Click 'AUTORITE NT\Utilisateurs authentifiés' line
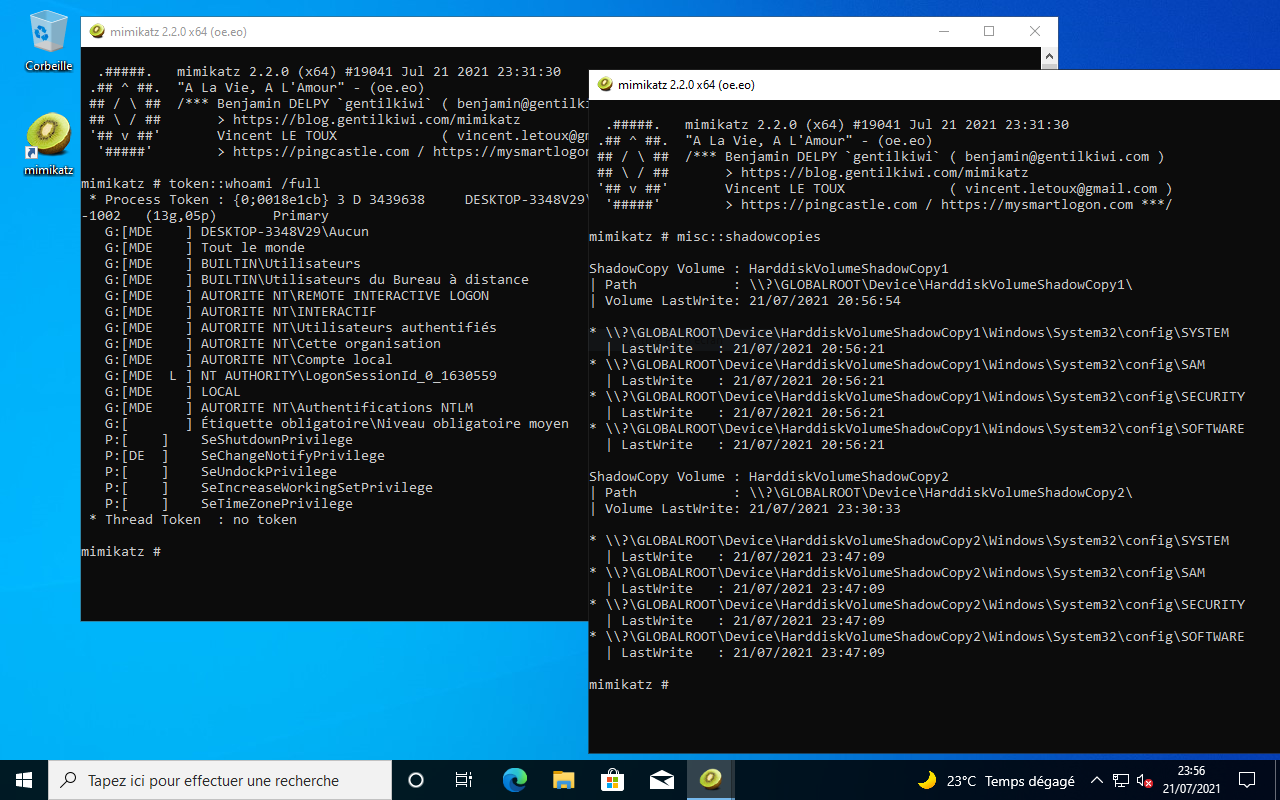Image resolution: width=1280 pixels, height=800 pixels. tap(301, 328)
